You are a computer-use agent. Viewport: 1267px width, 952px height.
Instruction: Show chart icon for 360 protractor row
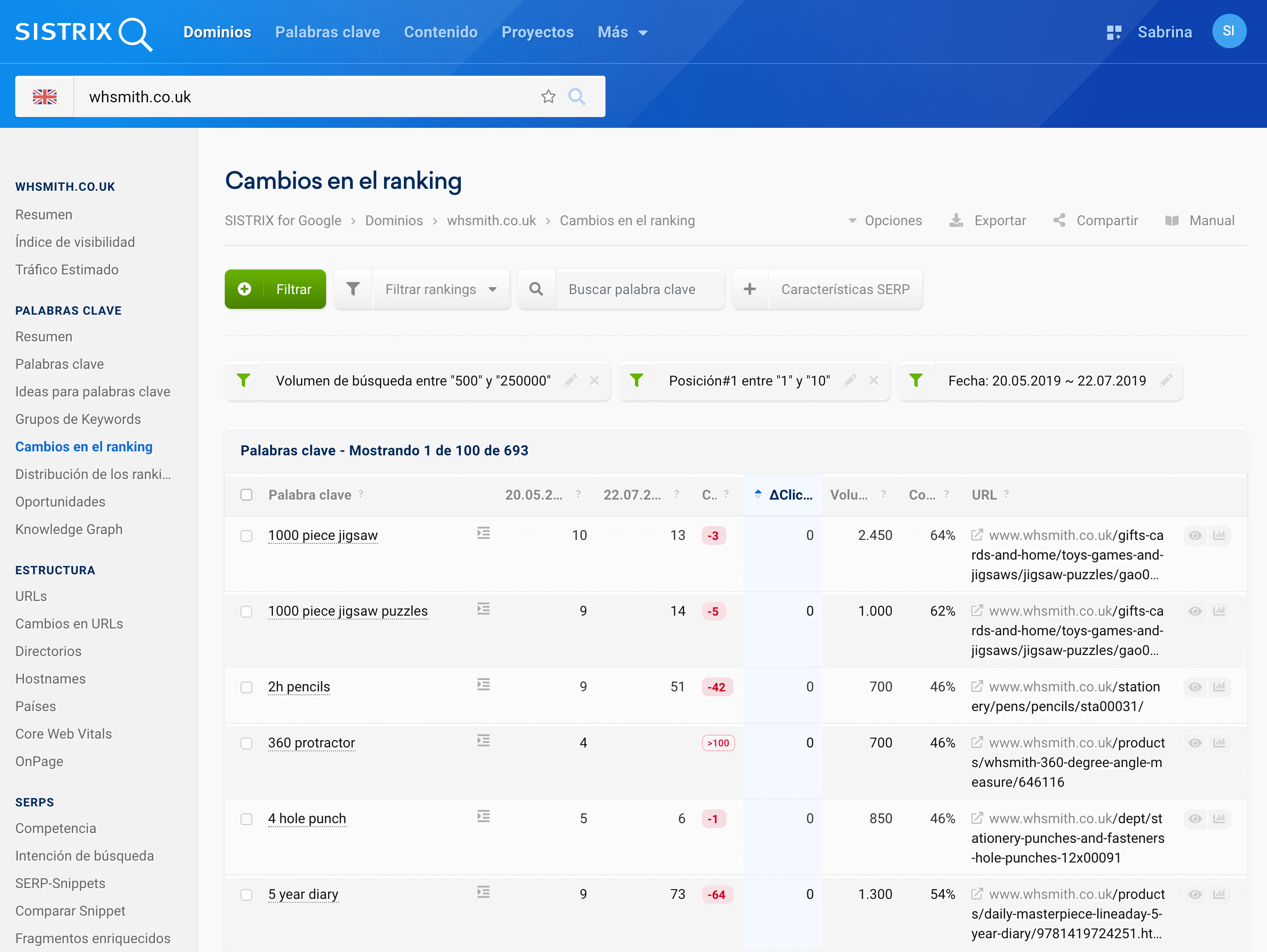click(x=1219, y=743)
